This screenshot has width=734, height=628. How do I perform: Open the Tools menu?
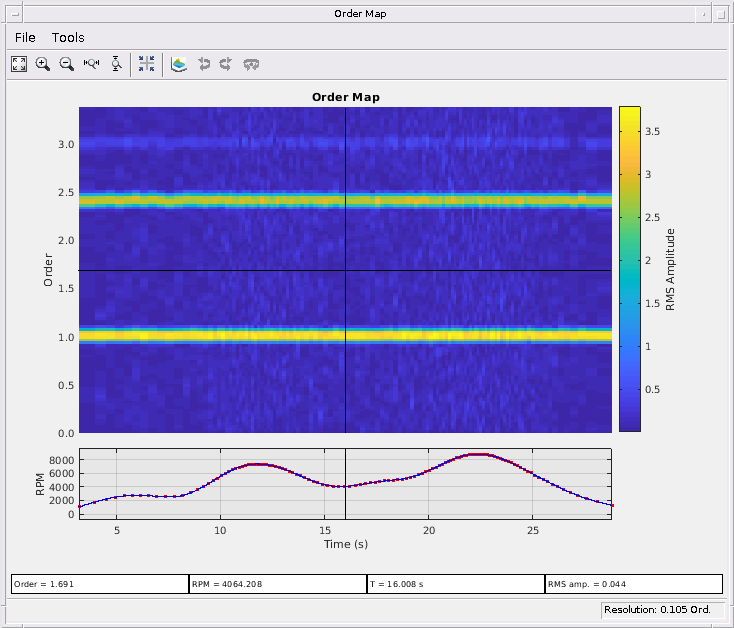click(x=68, y=37)
